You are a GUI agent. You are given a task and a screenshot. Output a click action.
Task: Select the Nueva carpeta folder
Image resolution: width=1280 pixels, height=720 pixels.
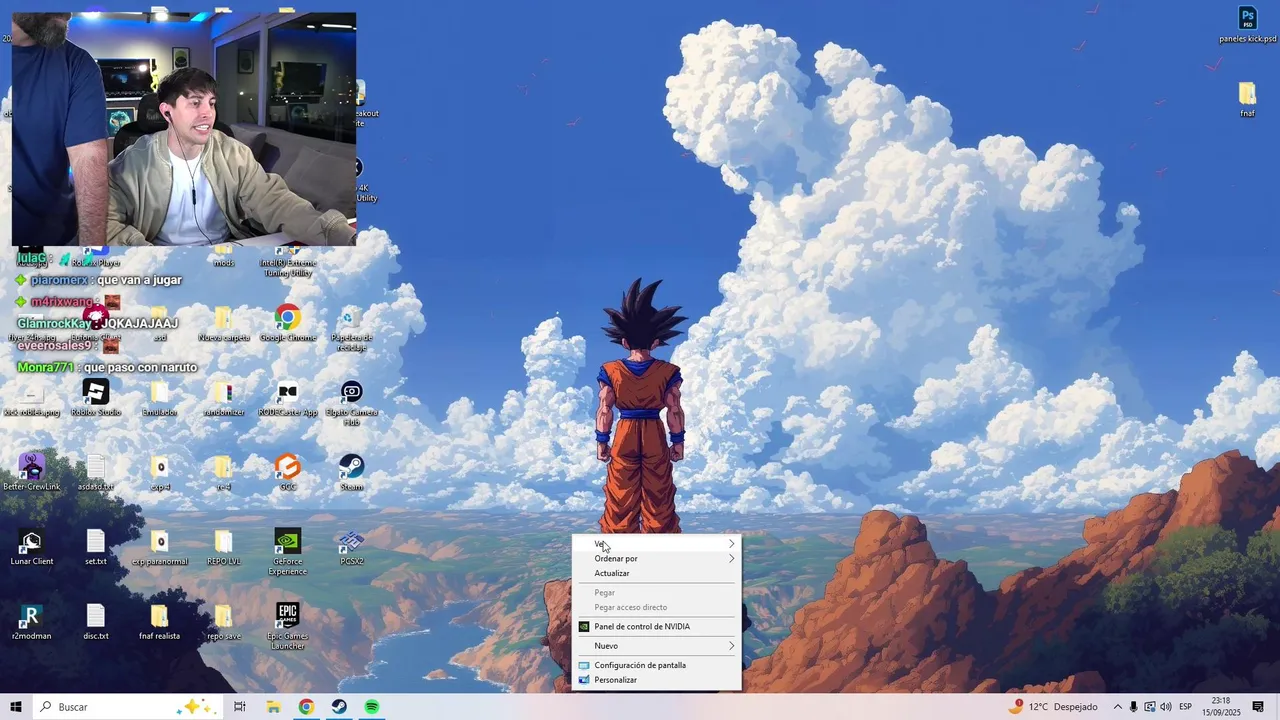[x=224, y=324]
